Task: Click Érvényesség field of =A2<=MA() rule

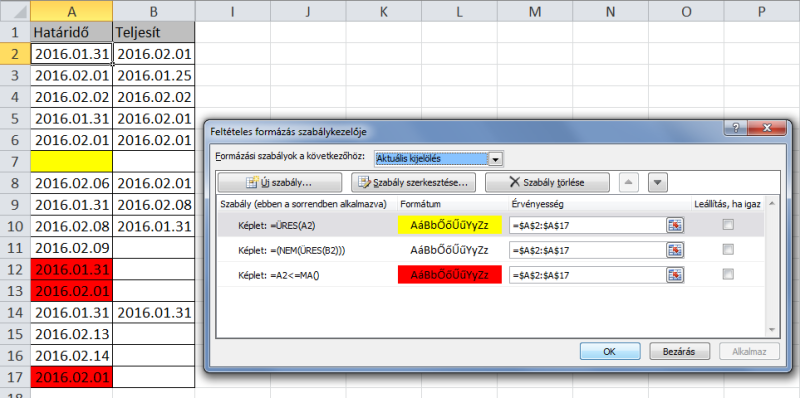Action: 588,276
